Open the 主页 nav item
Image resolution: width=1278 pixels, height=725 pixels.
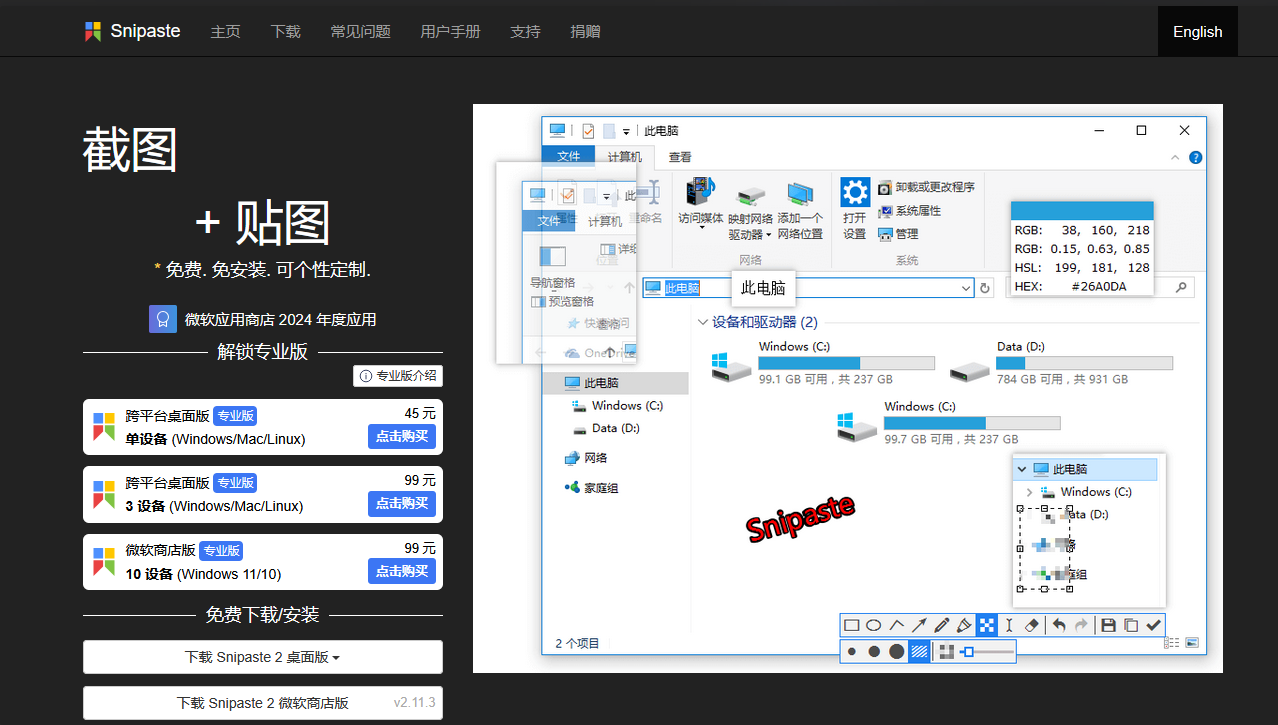[x=225, y=31]
